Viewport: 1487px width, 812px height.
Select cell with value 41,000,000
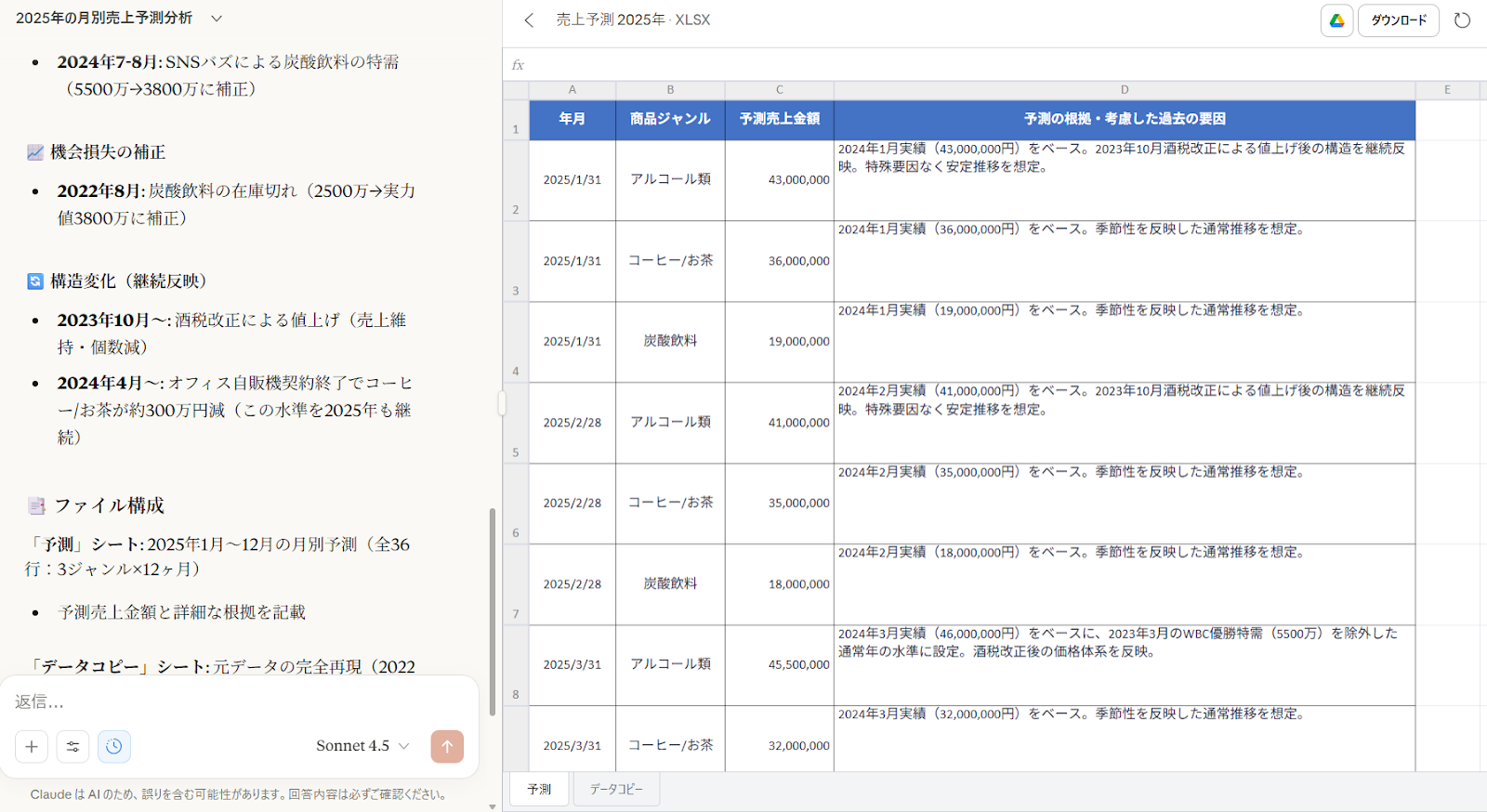[x=779, y=423]
